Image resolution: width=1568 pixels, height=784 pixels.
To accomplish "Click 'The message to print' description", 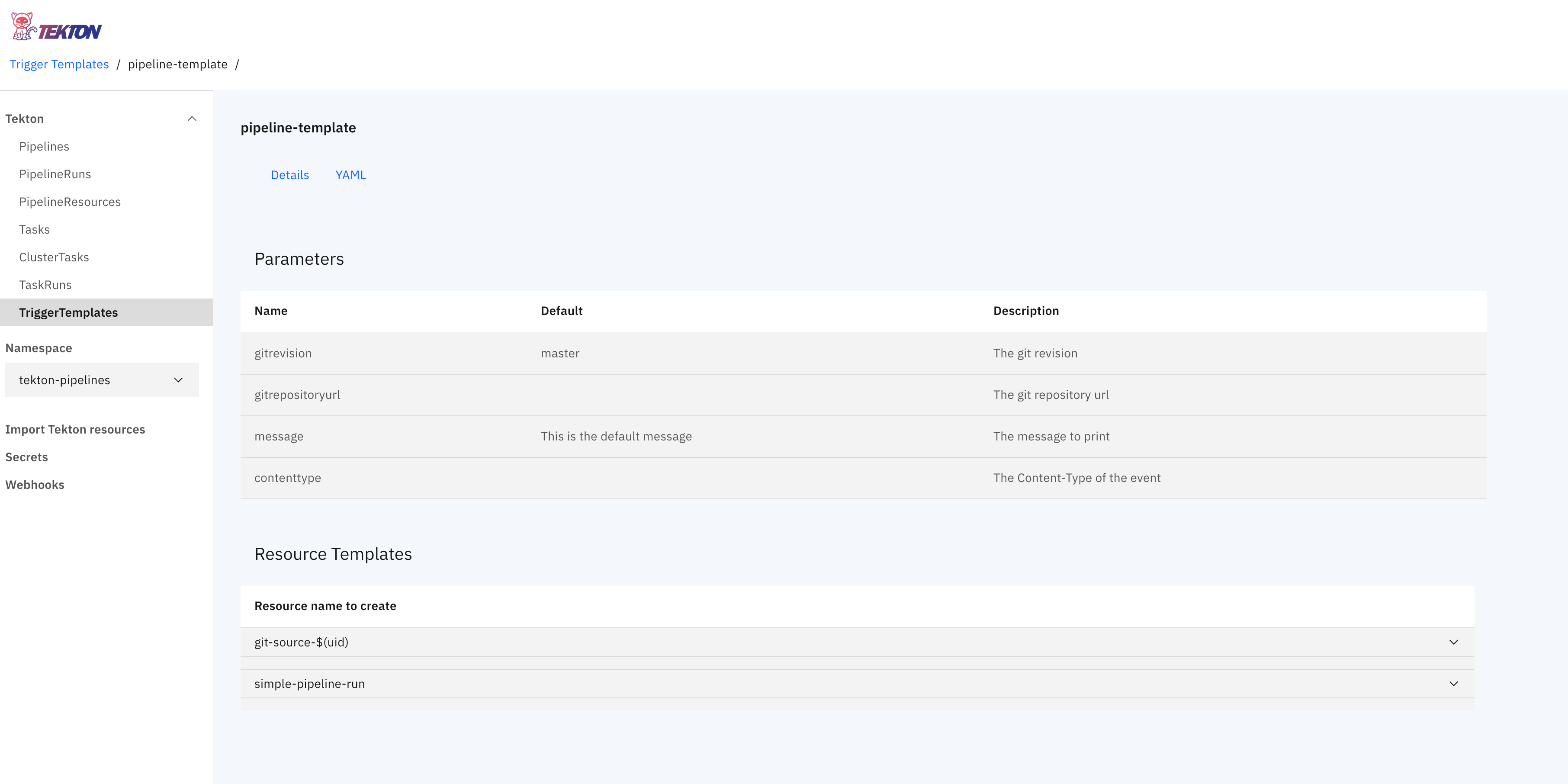I will coord(1051,437).
